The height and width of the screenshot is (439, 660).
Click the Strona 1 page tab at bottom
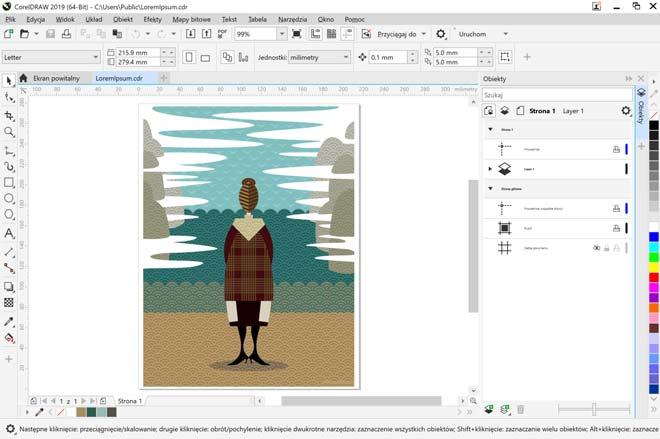coord(130,401)
